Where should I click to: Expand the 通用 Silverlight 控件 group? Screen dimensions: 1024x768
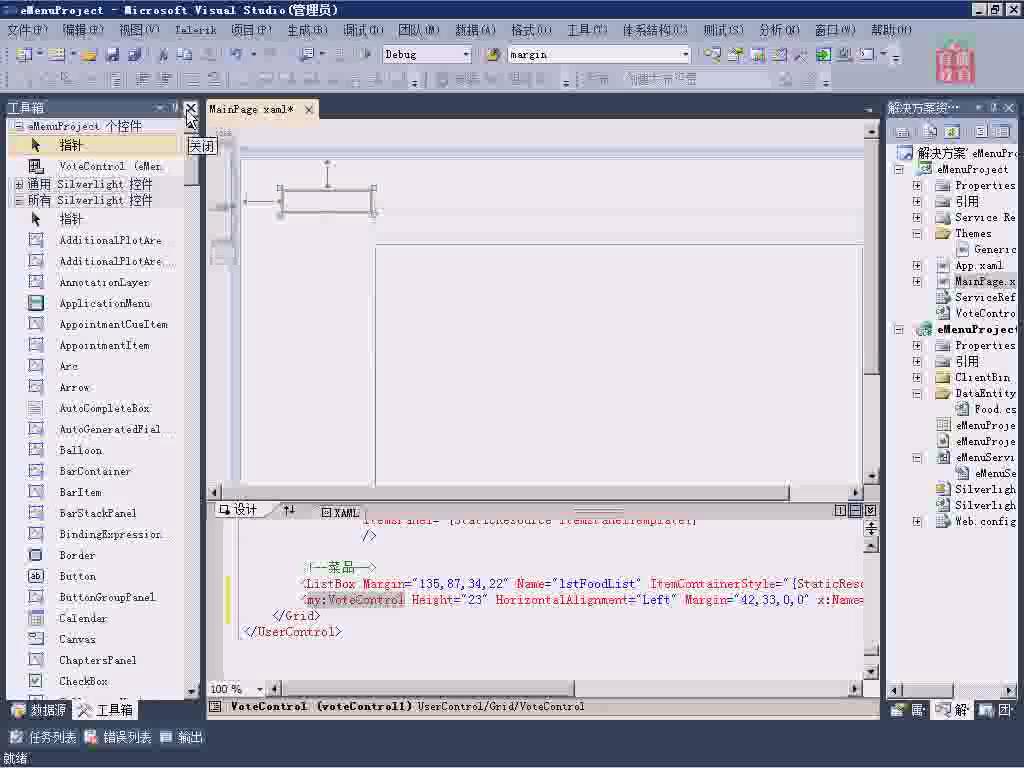pos(18,185)
